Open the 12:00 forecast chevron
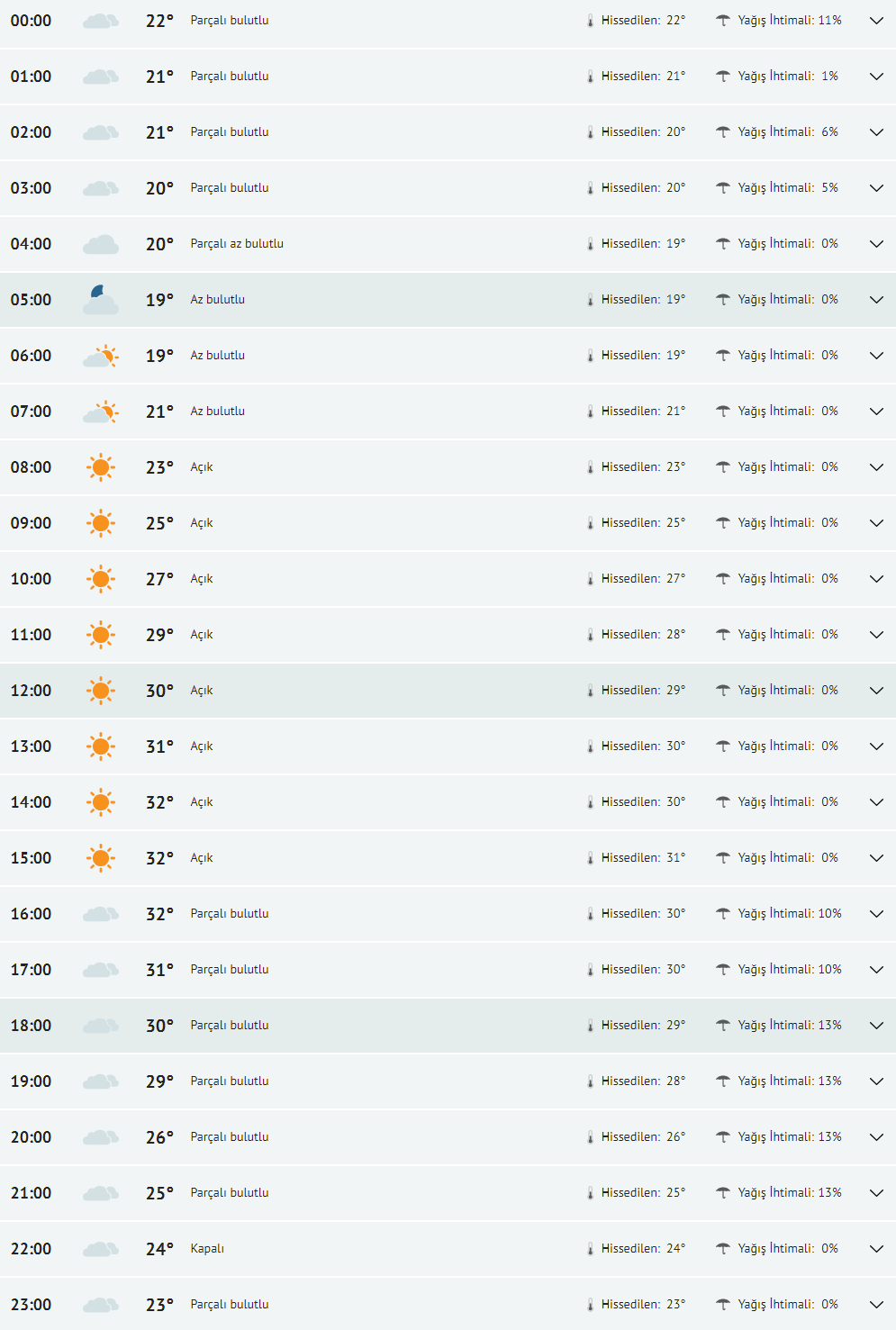Image resolution: width=896 pixels, height=1330 pixels. coord(876,691)
